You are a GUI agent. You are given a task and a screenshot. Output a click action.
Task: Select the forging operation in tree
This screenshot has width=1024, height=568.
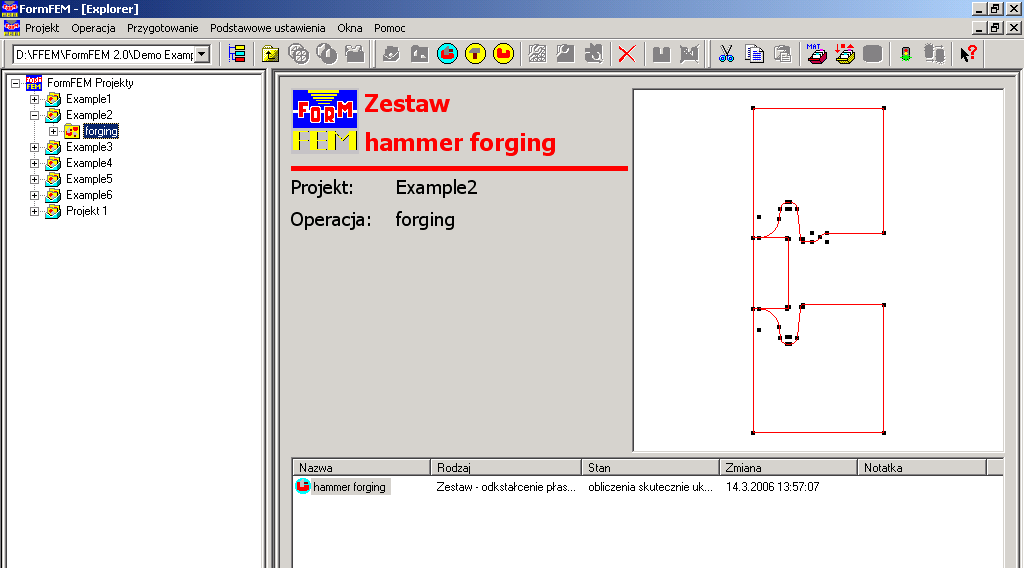click(x=101, y=131)
